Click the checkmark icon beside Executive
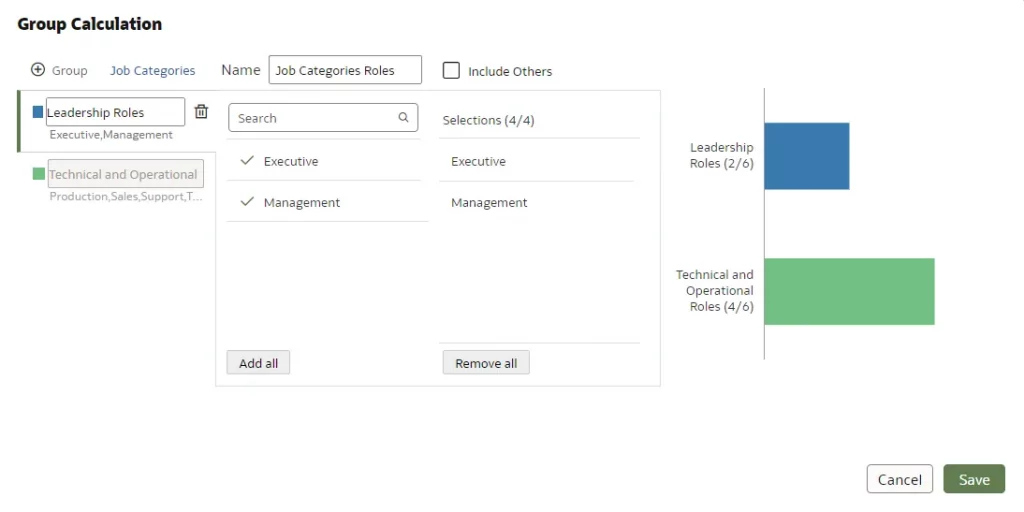The height and width of the screenshot is (512, 1024). click(x=247, y=161)
